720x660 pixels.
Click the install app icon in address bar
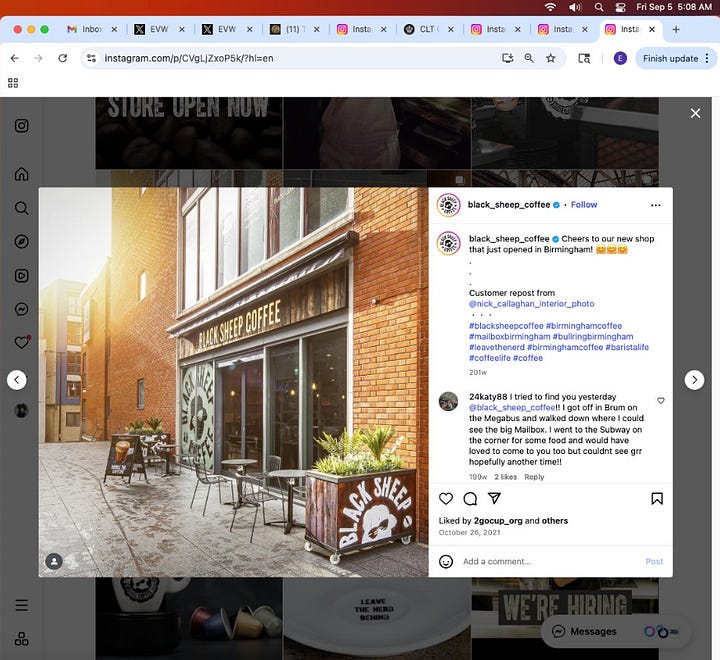tap(507, 58)
